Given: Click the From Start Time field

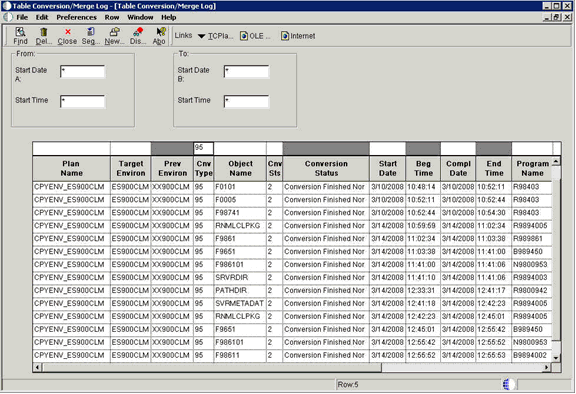Looking at the screenshot, I should click(83, 101).
